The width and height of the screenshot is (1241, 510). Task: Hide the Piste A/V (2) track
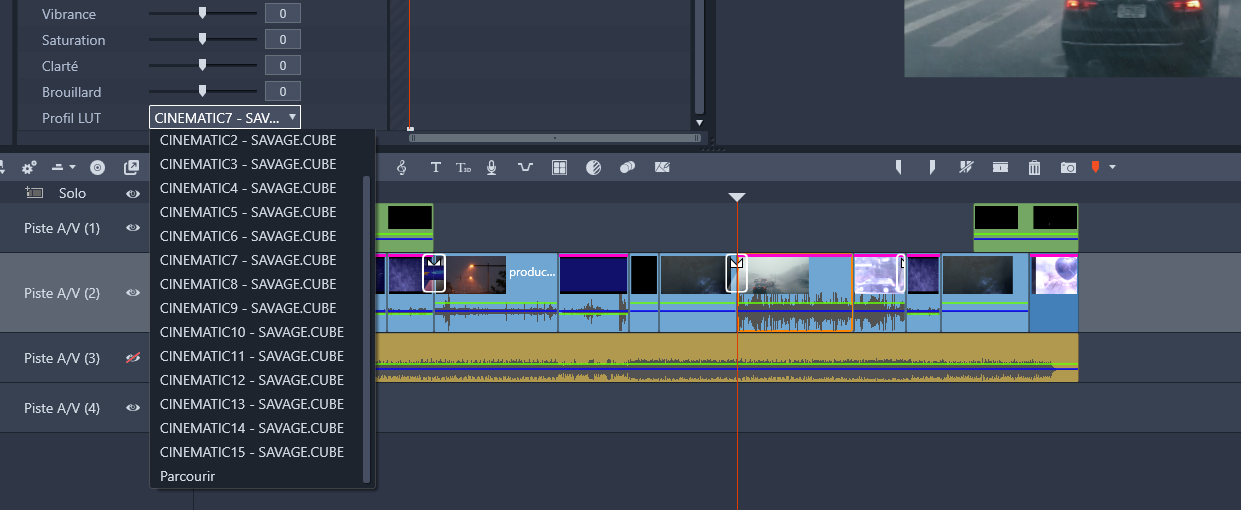[132, 293]
